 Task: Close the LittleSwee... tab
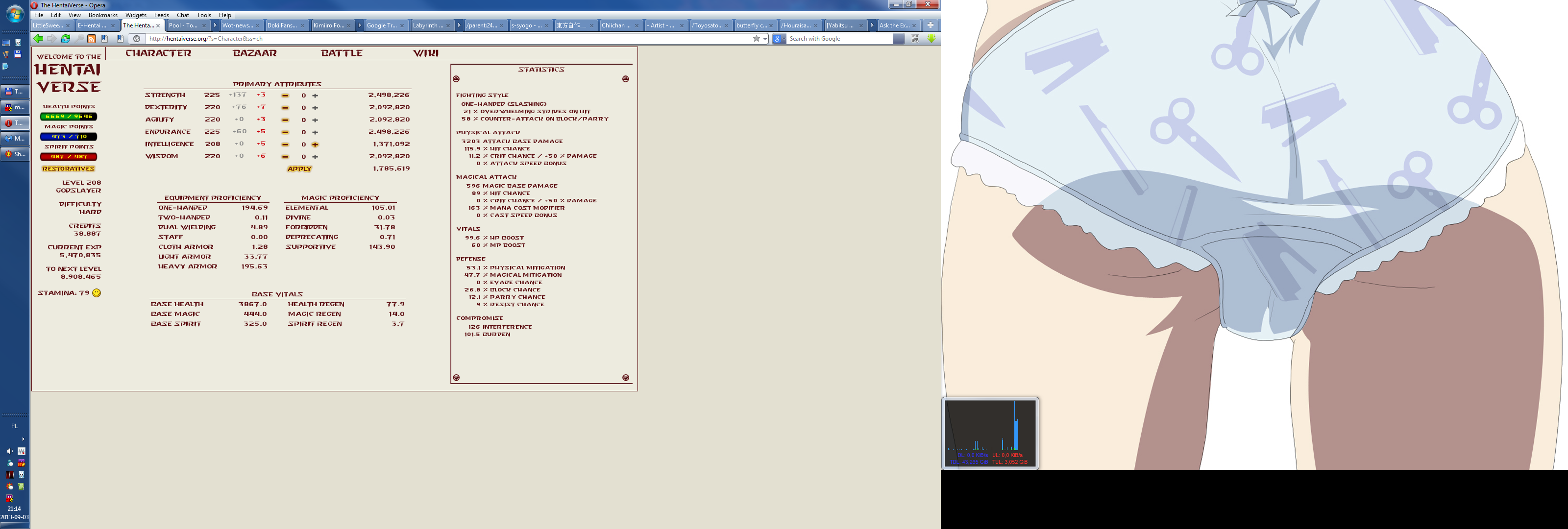(x=68, y=25)
